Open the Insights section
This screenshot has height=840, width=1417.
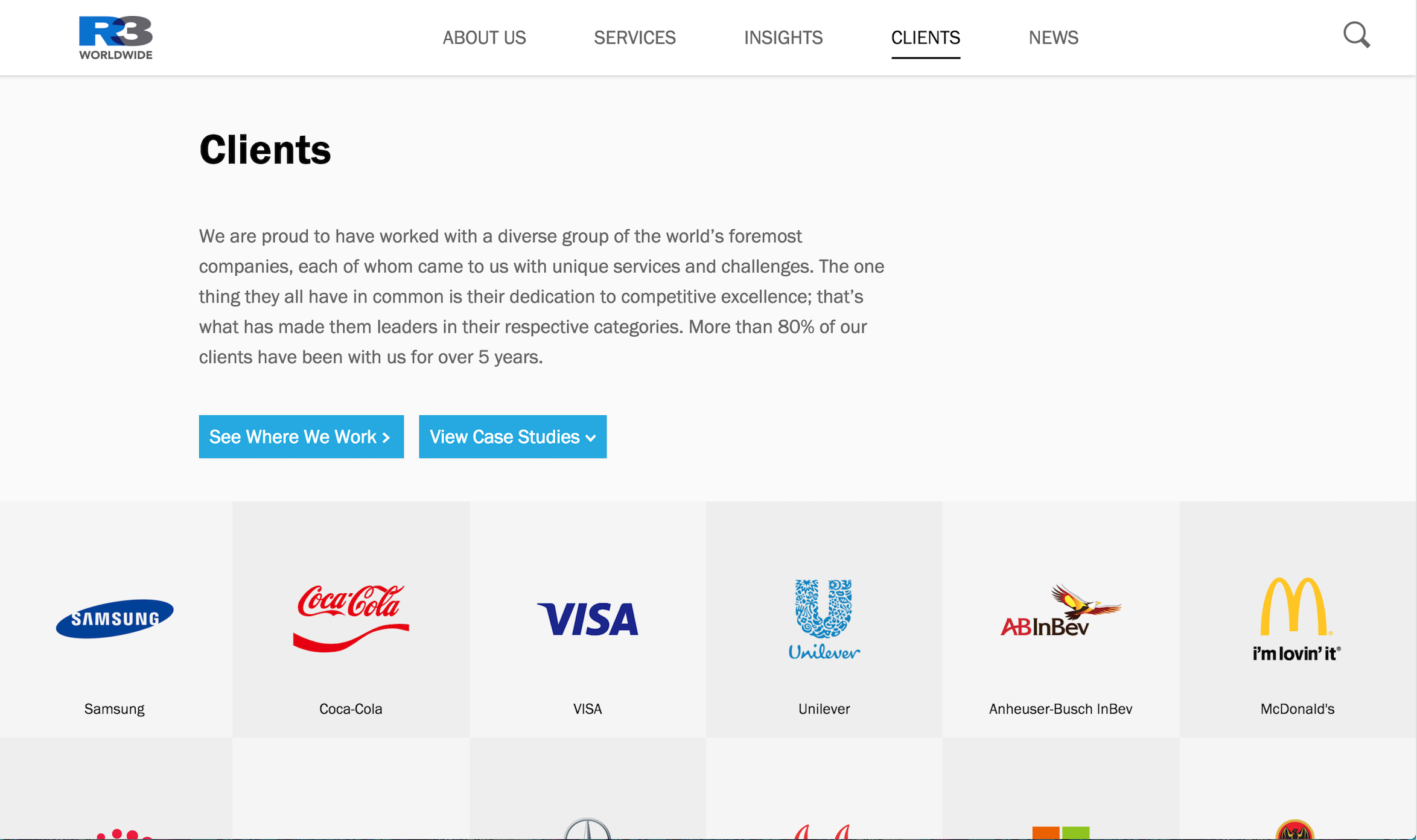point(783,37)
